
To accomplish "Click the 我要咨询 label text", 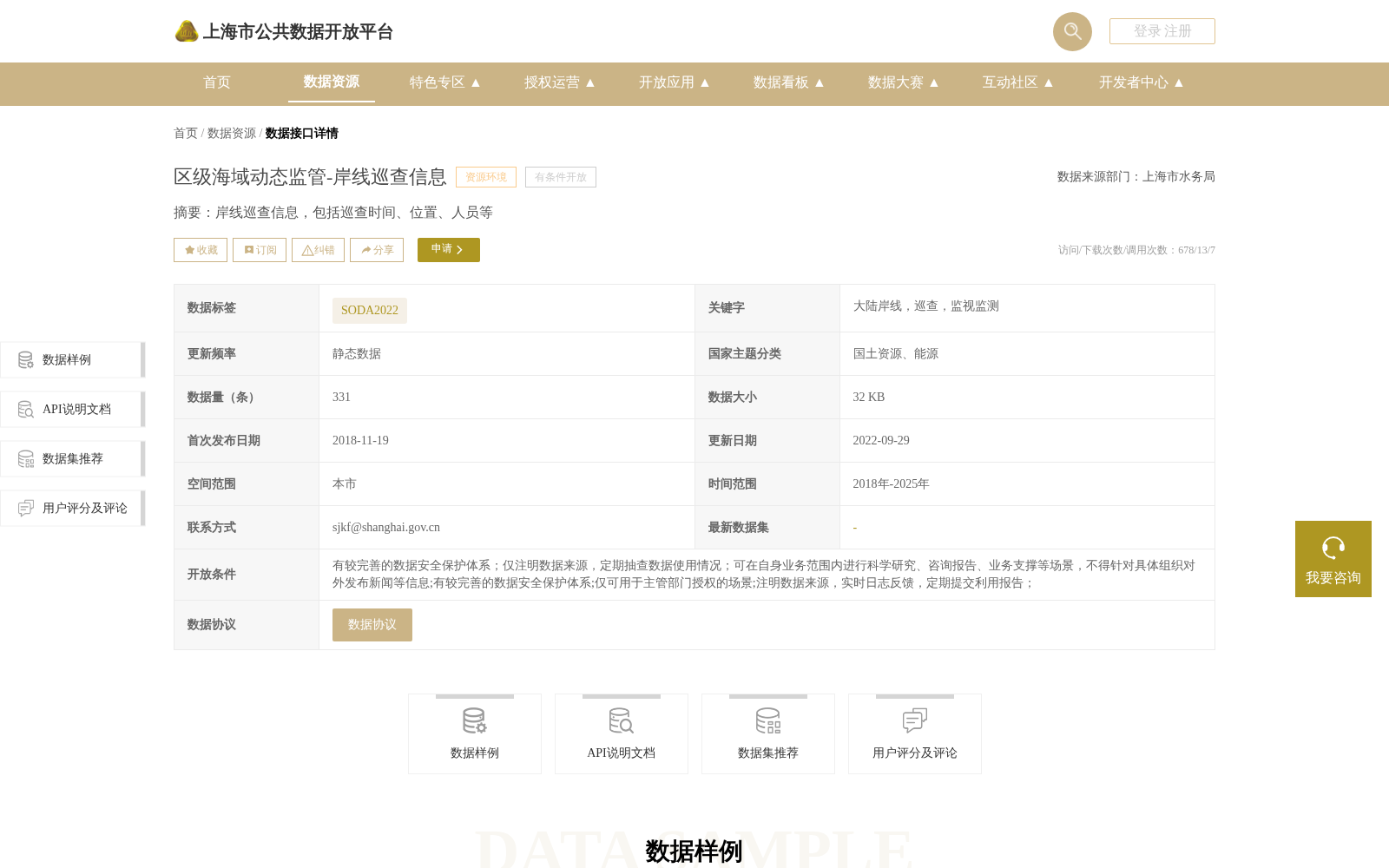I will [1333, 578].
